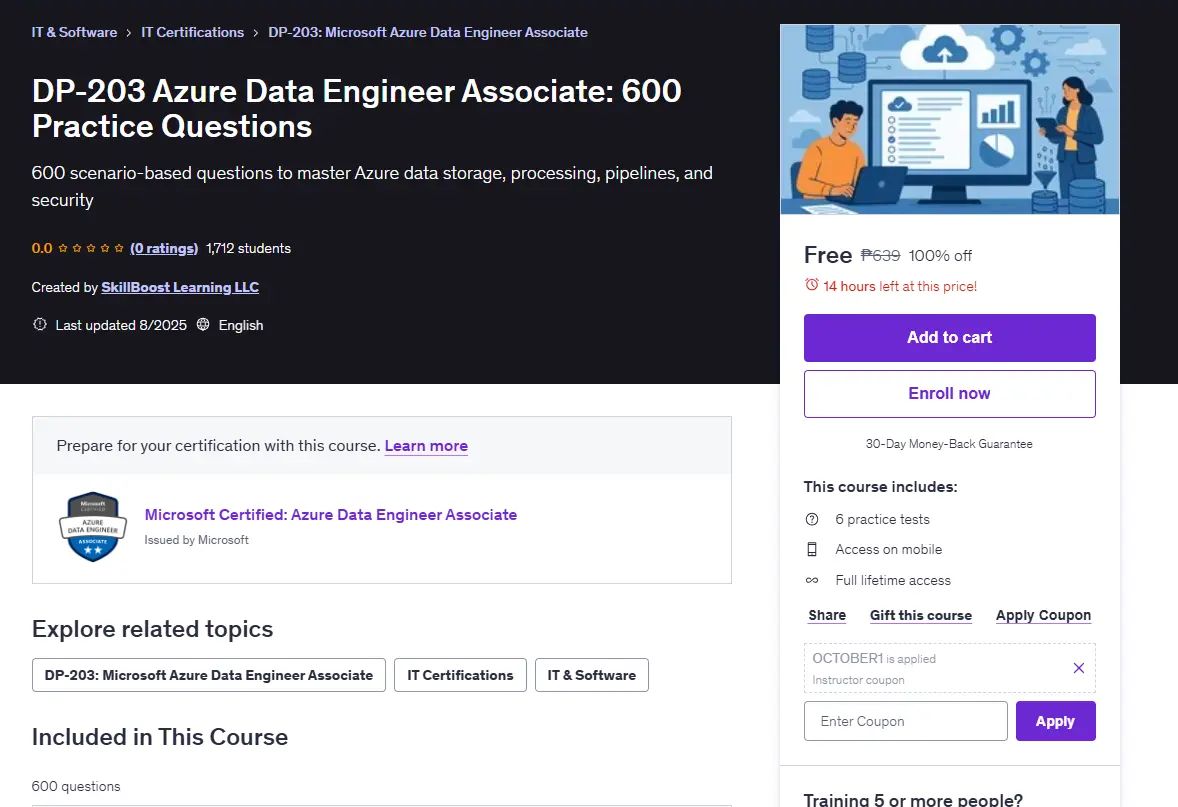Click the globe language icon
Screen dimensions: 1178x807
pyautogui.click(x=203, y=324)
